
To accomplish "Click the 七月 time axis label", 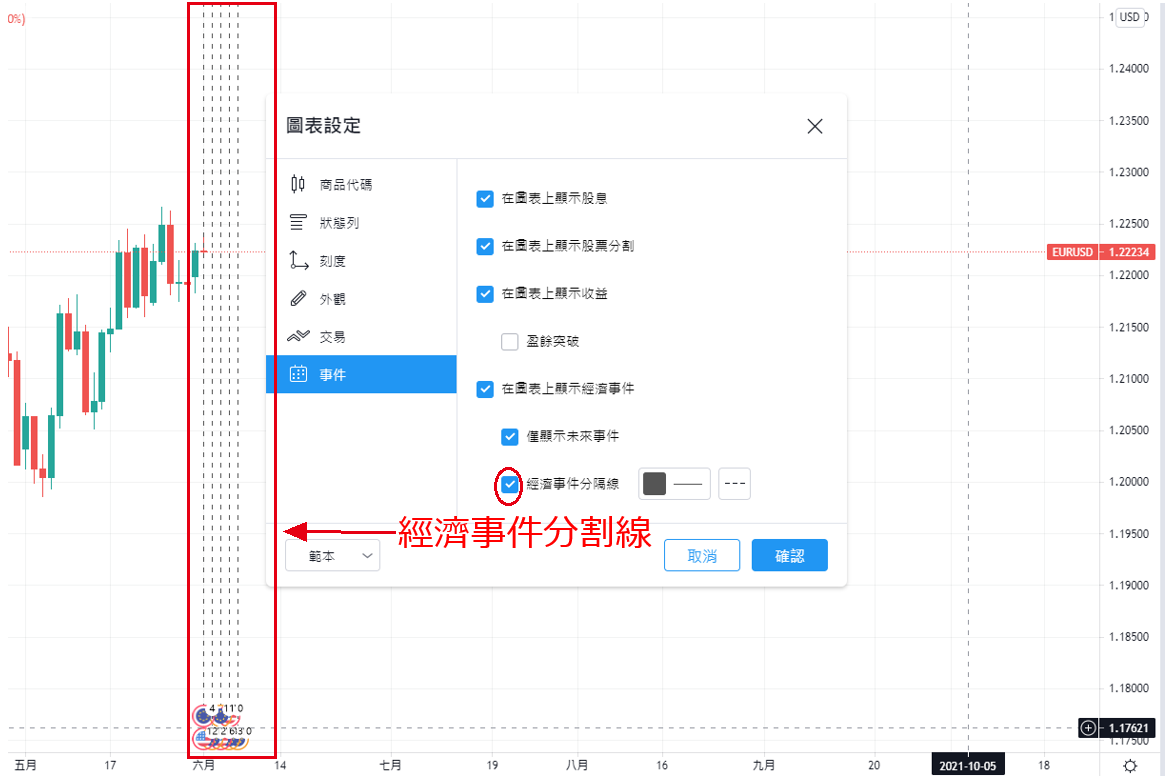I will (390, 765).
